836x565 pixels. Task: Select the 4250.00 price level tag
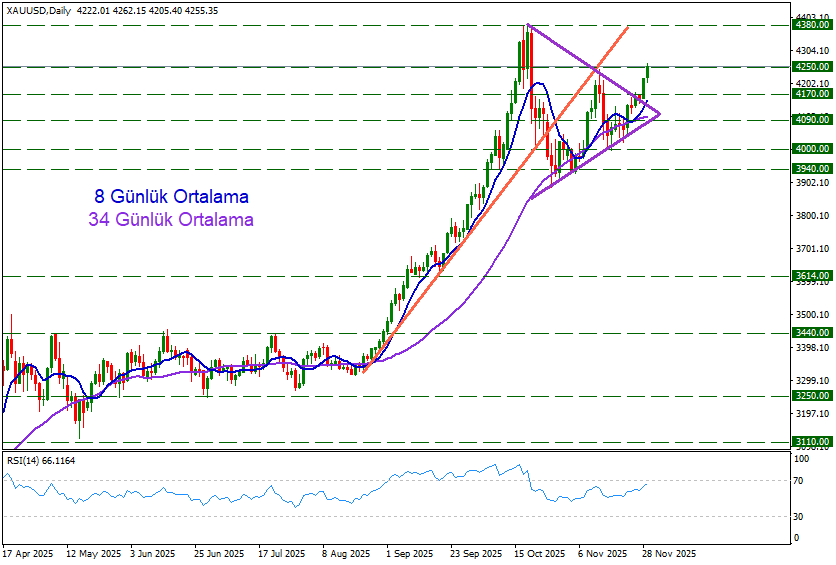811,67
